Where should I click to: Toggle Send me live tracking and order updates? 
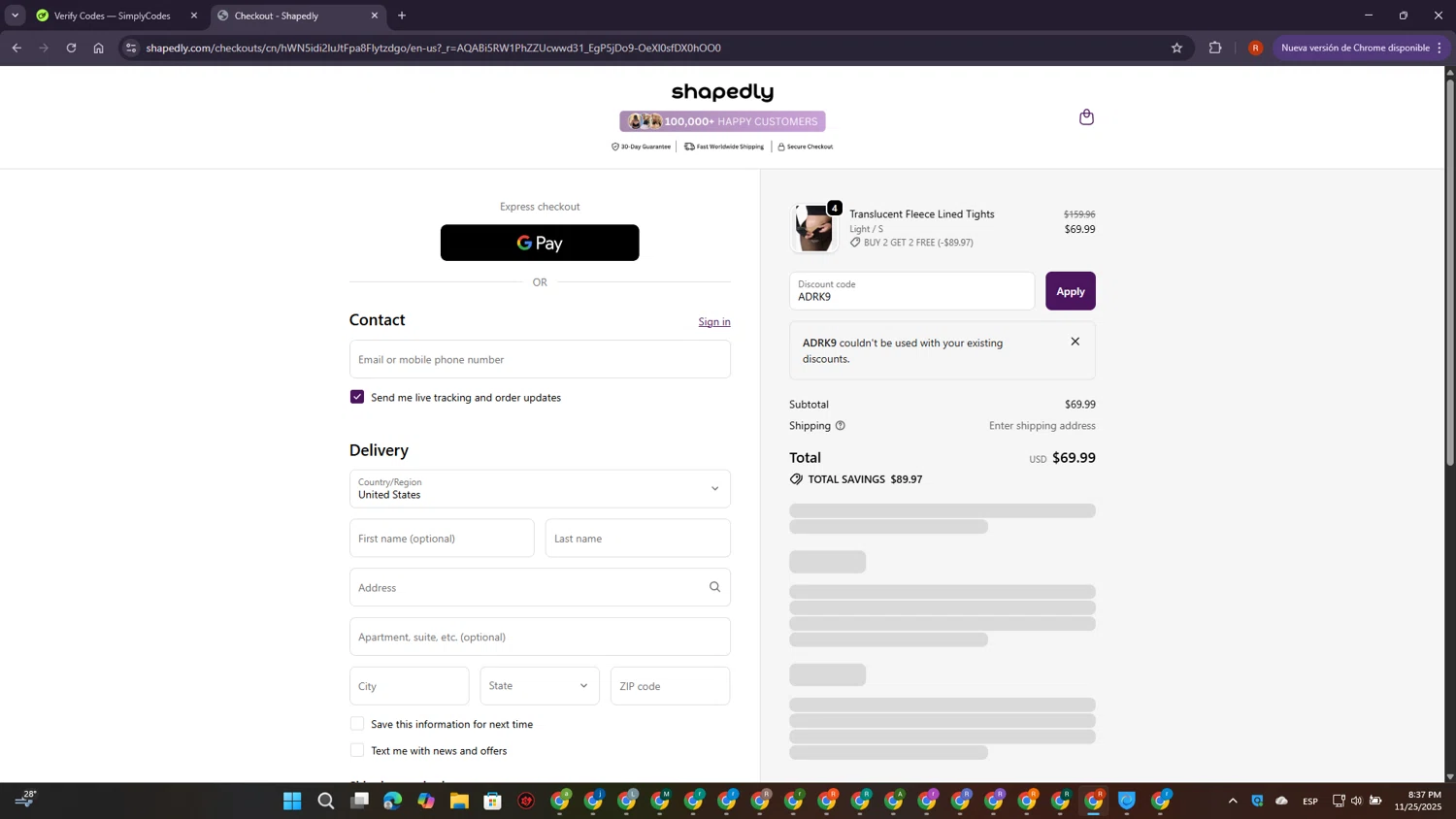pos(357,397)
